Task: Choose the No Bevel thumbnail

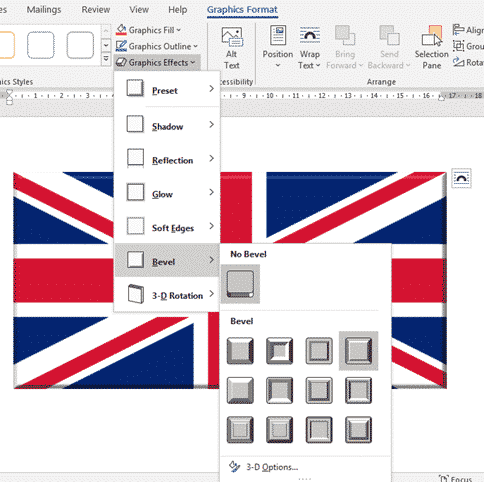Action: (240, 284)
